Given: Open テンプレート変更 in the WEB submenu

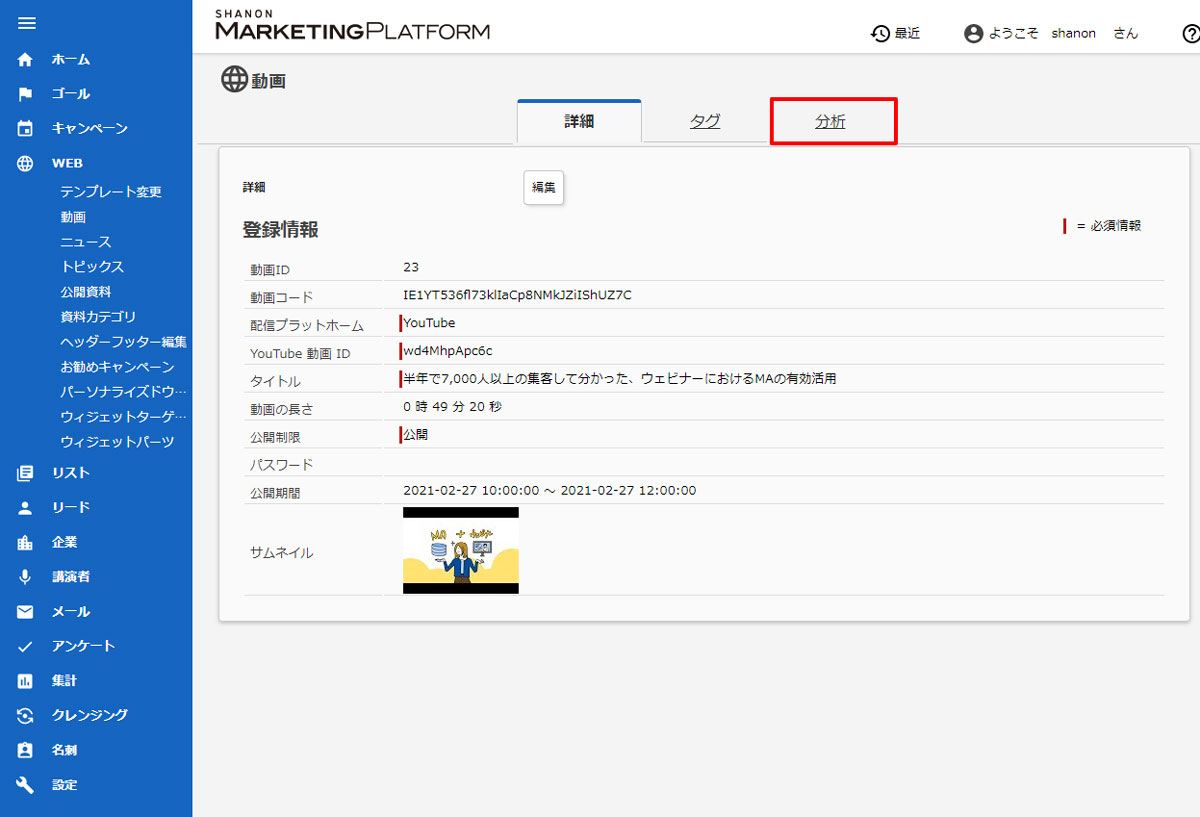Looking at the screenshot, I should click(x=110, y=192).
